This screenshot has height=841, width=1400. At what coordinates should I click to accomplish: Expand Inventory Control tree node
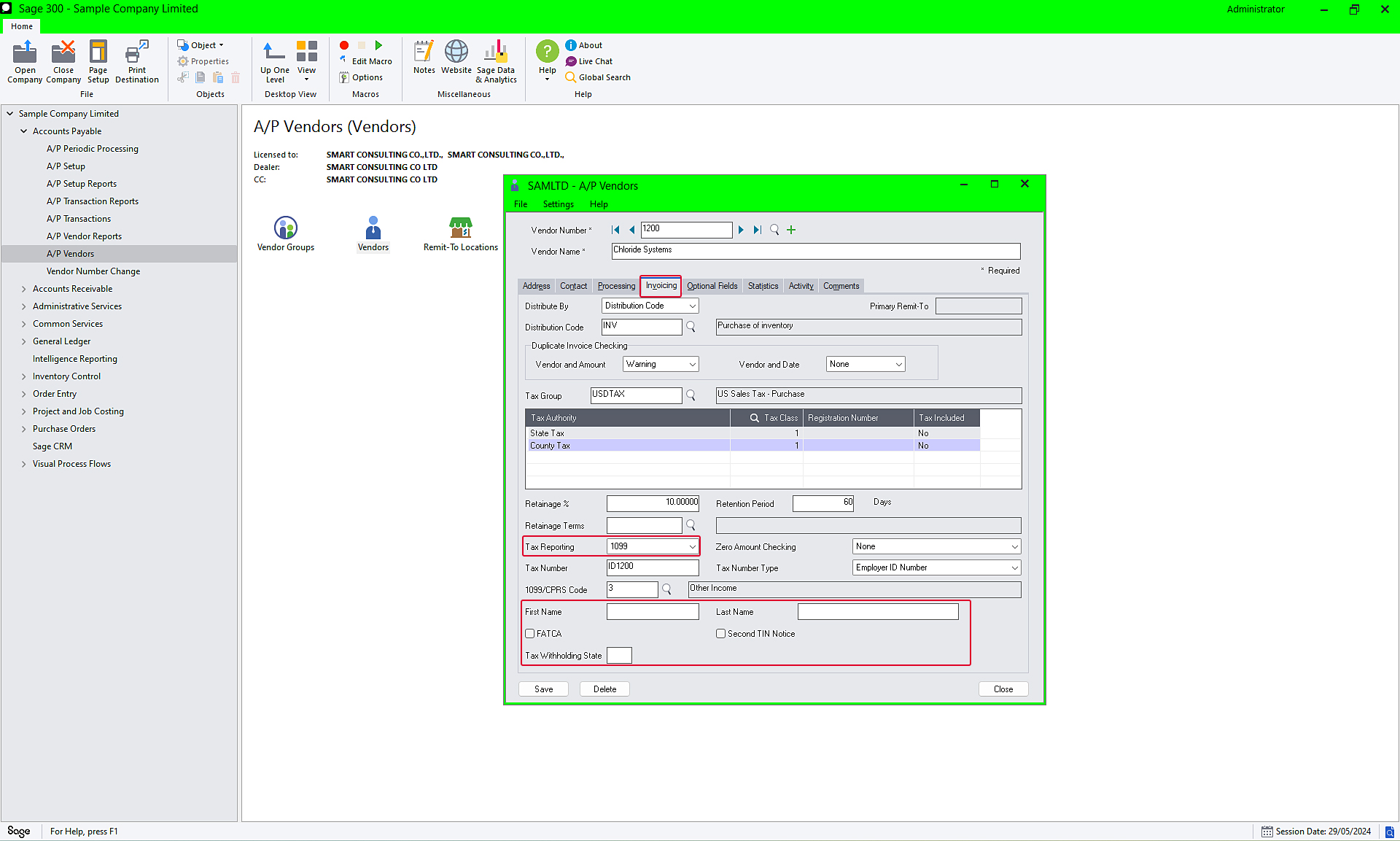[23, 376]
